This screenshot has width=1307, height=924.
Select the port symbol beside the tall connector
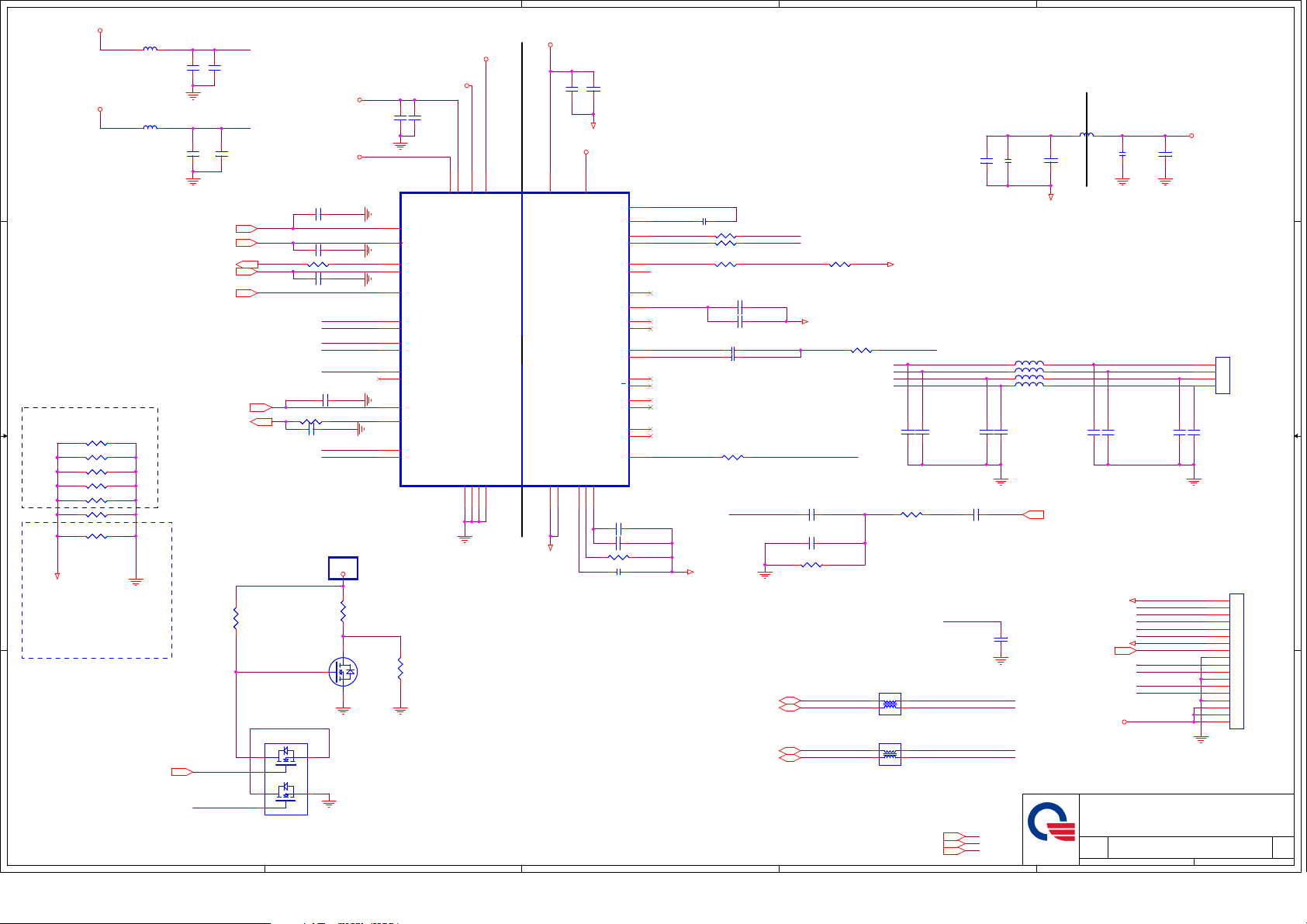tap(1125, 651)
